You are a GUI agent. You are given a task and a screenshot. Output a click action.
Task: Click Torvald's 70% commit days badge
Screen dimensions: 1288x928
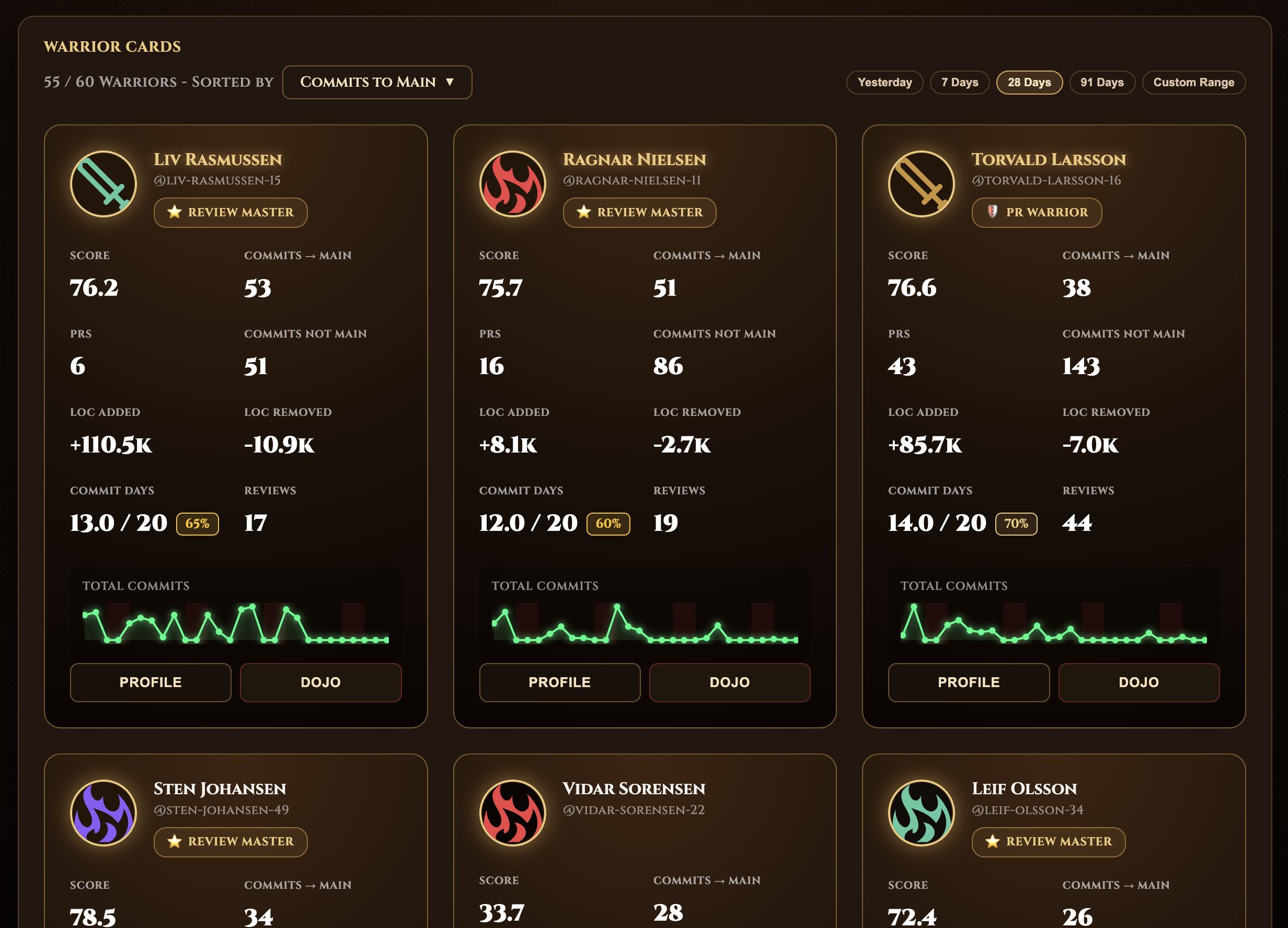tap(1016, 524)
